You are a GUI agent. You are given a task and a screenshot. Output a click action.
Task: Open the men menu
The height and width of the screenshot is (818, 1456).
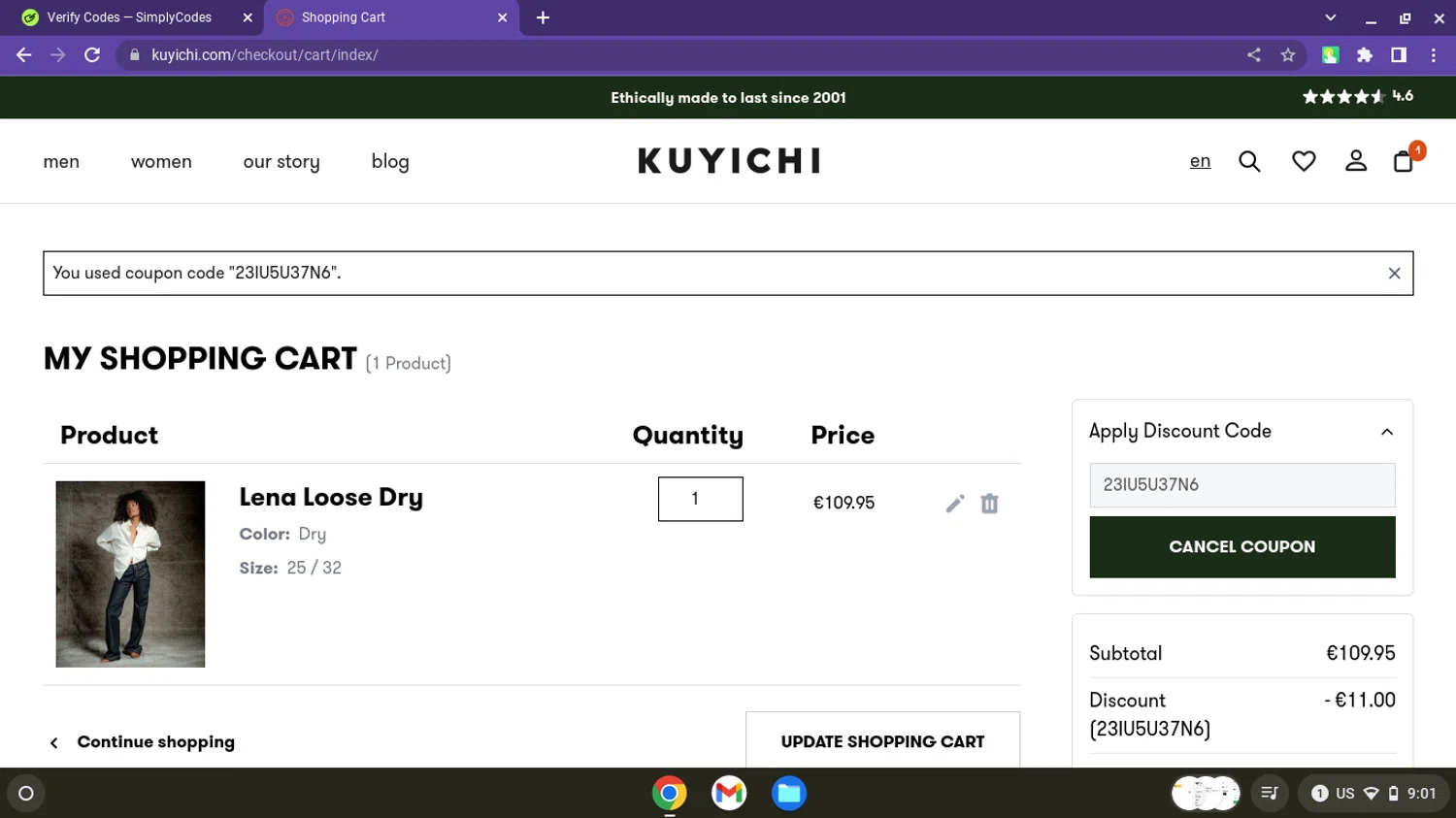61,162
